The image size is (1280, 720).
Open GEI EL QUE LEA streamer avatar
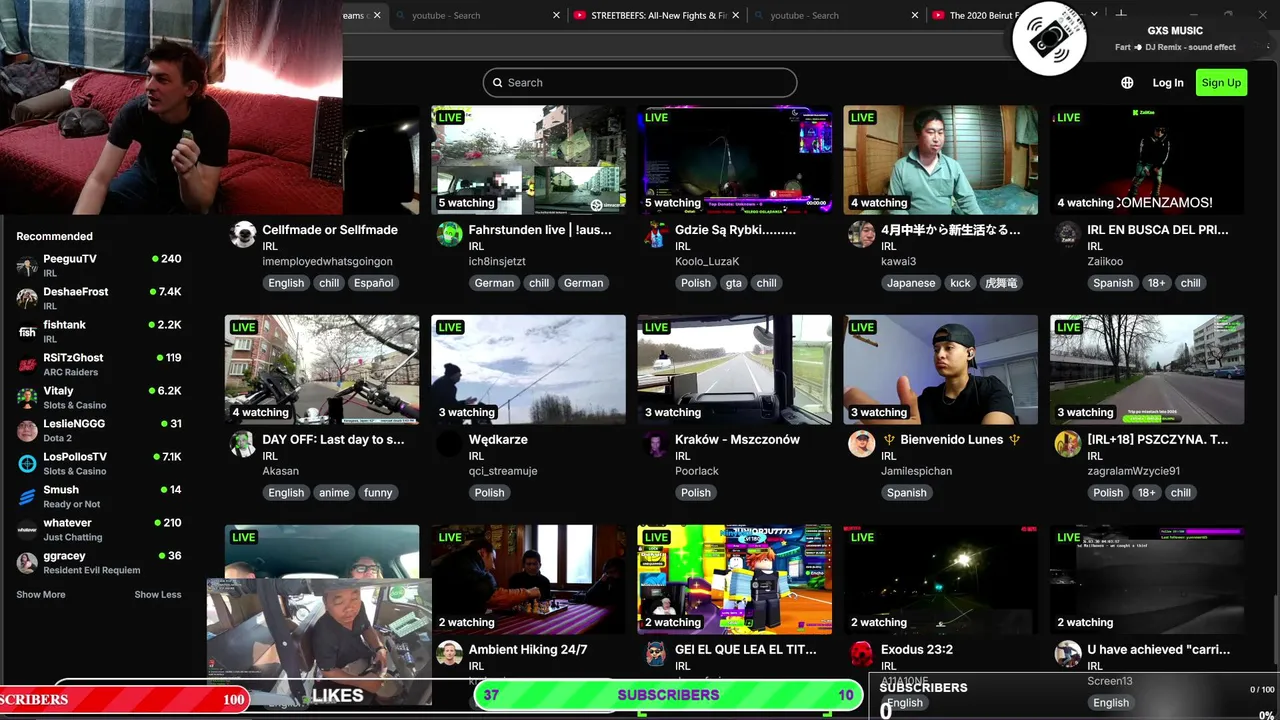(656, 655)
